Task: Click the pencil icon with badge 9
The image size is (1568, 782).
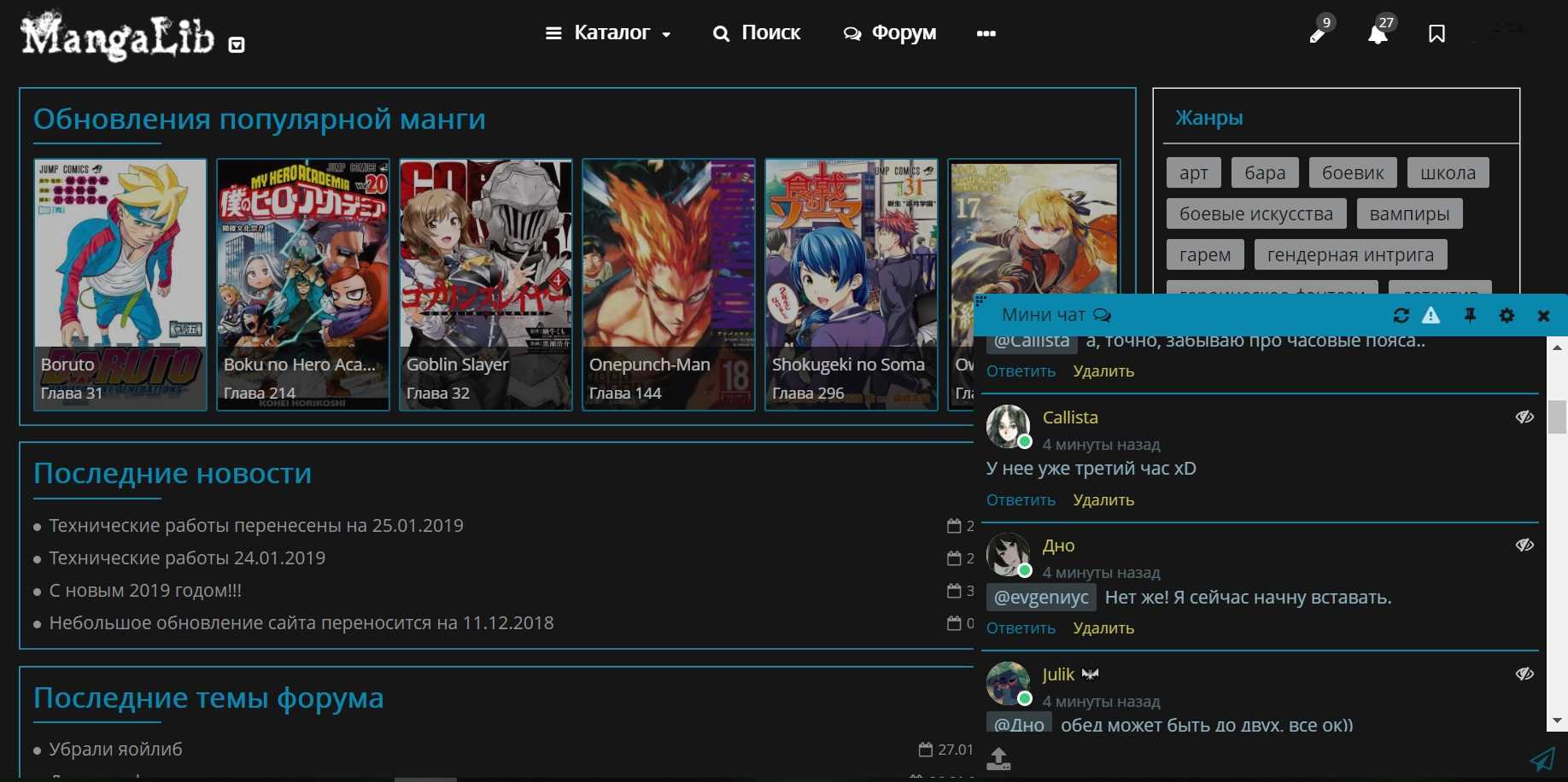Action: (1319, 32)
